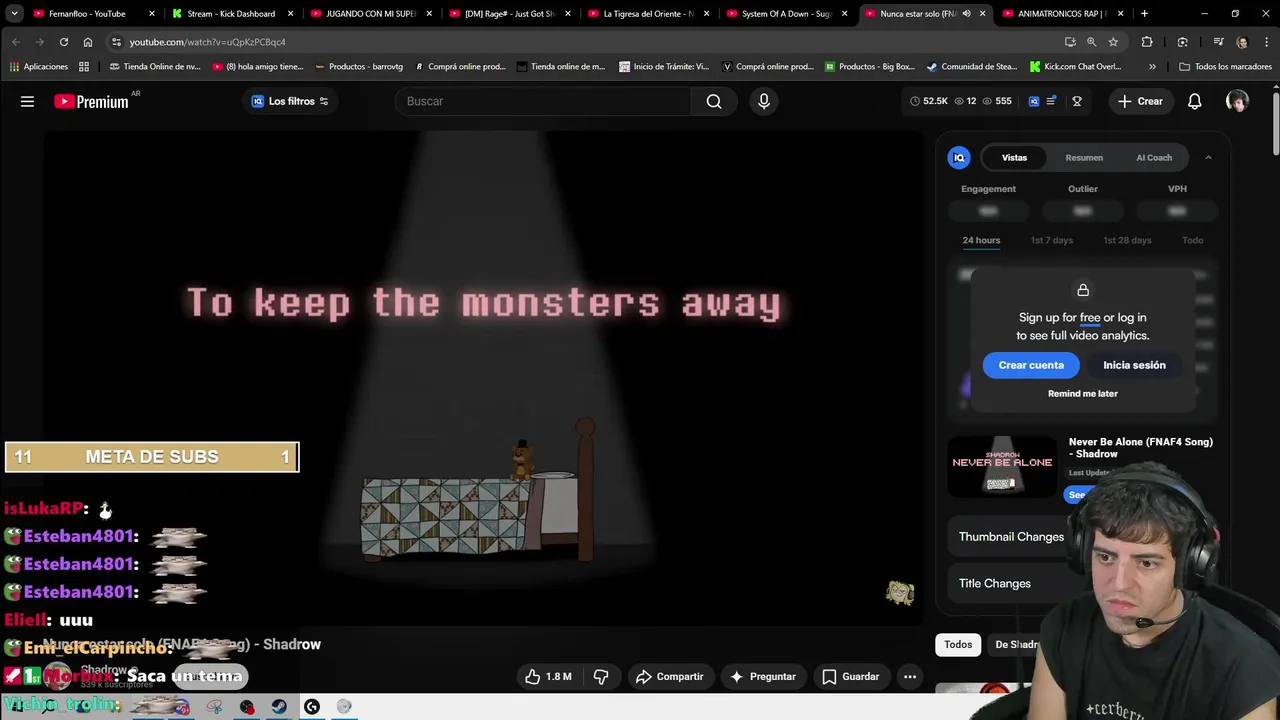Screen dimensions: 1280x720
Task: Click the 52.5K clock stat
Action: pyautogui.click(x=927, y=101)
